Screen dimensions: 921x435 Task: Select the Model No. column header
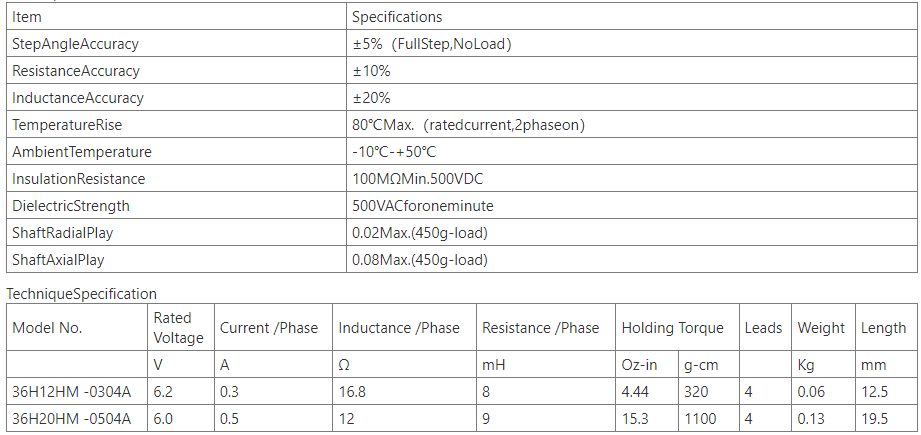coord(77,328)
